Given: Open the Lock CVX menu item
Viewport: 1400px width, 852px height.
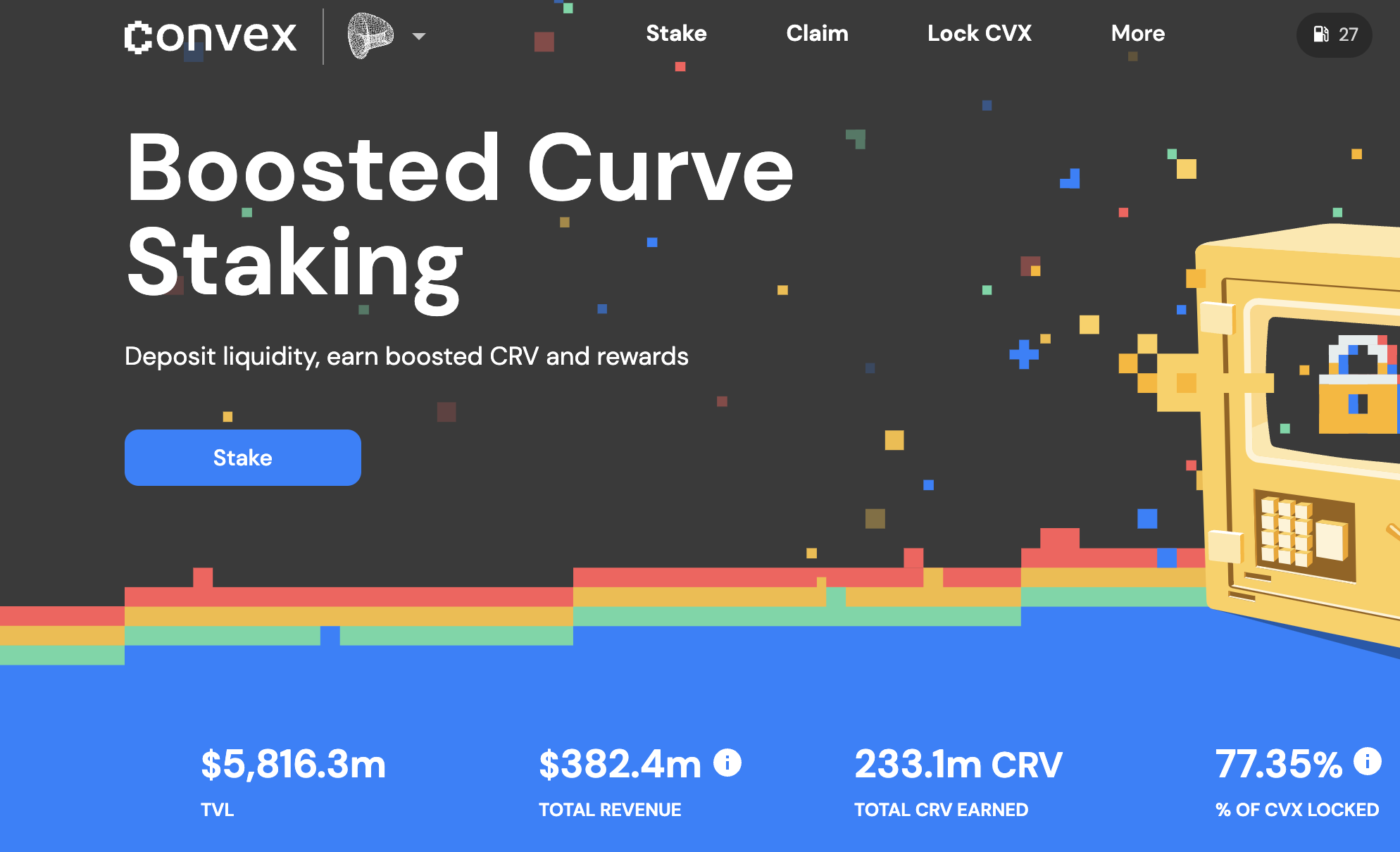Looking at the screenshot, I should coord(979,33).
